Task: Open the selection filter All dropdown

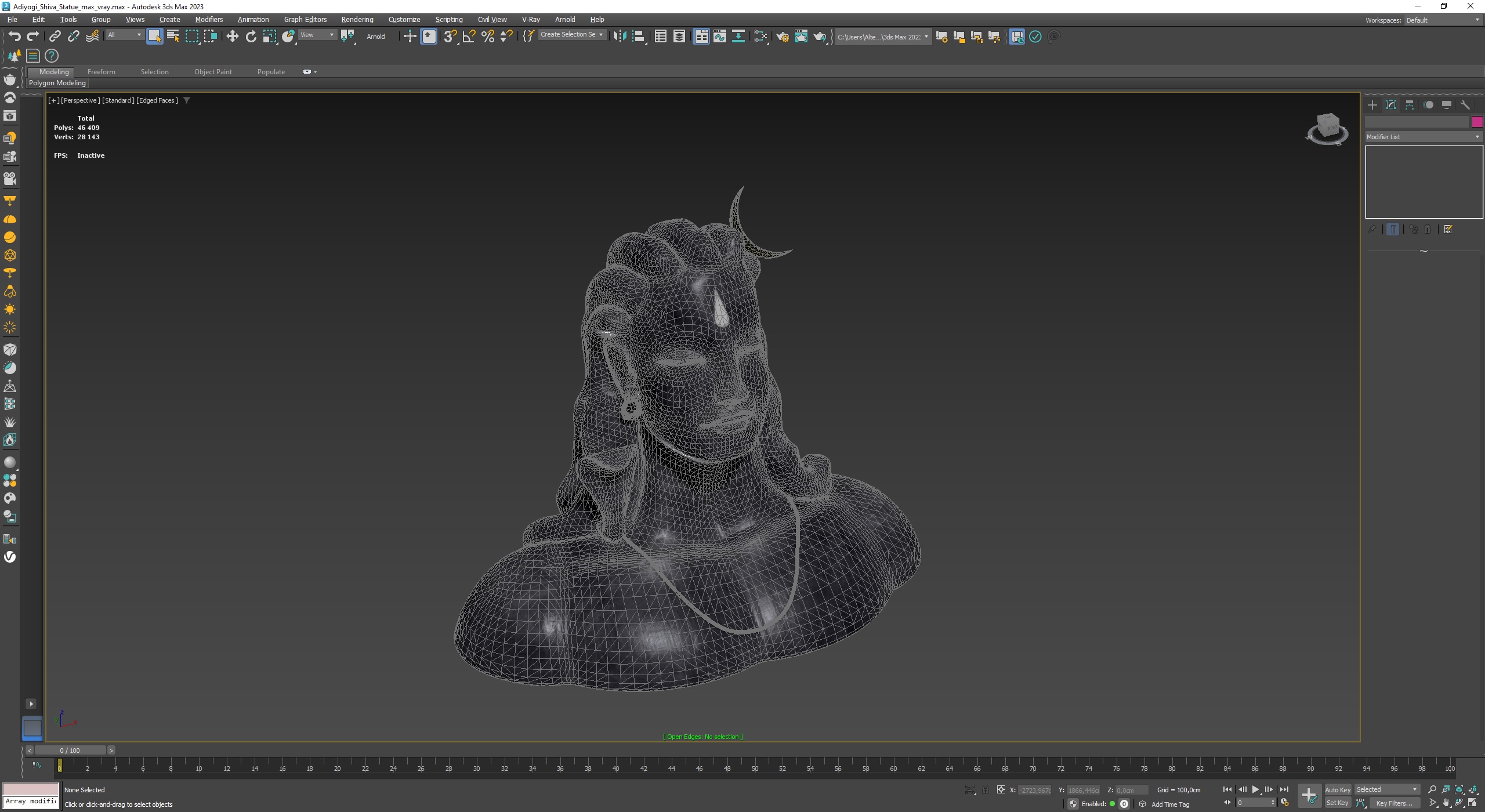Action: 124,35
